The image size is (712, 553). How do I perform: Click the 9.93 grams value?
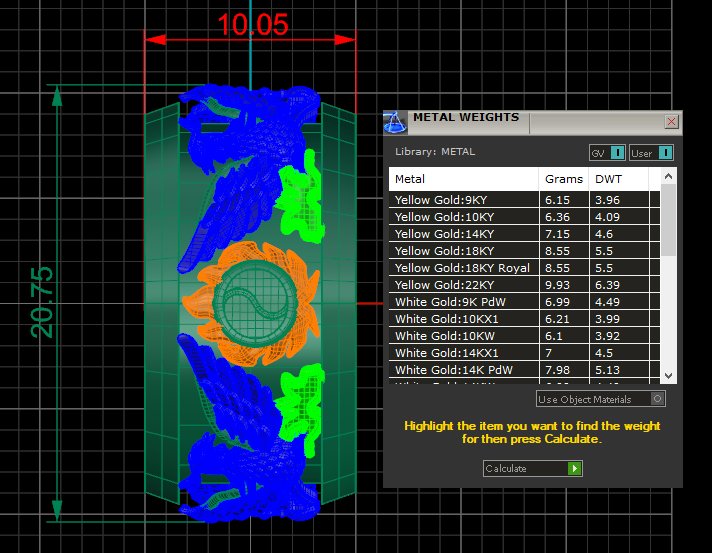click(557, 285)
